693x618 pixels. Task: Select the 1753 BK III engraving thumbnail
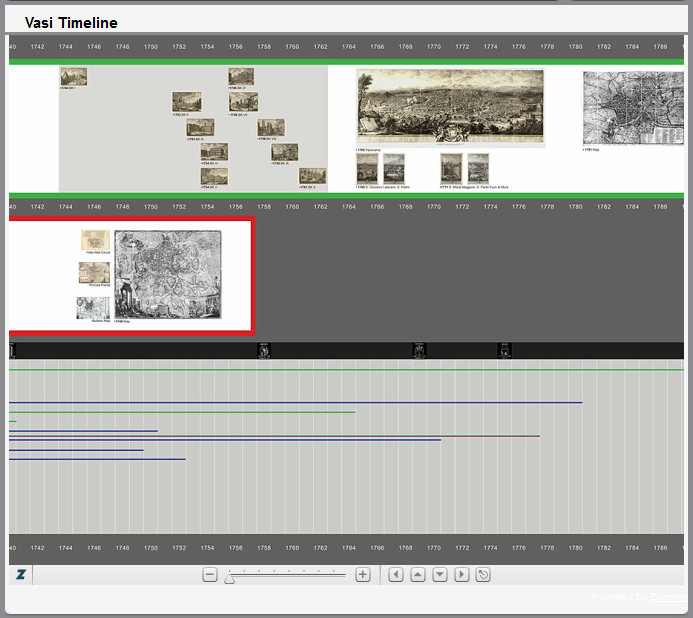tap(200, 127)
